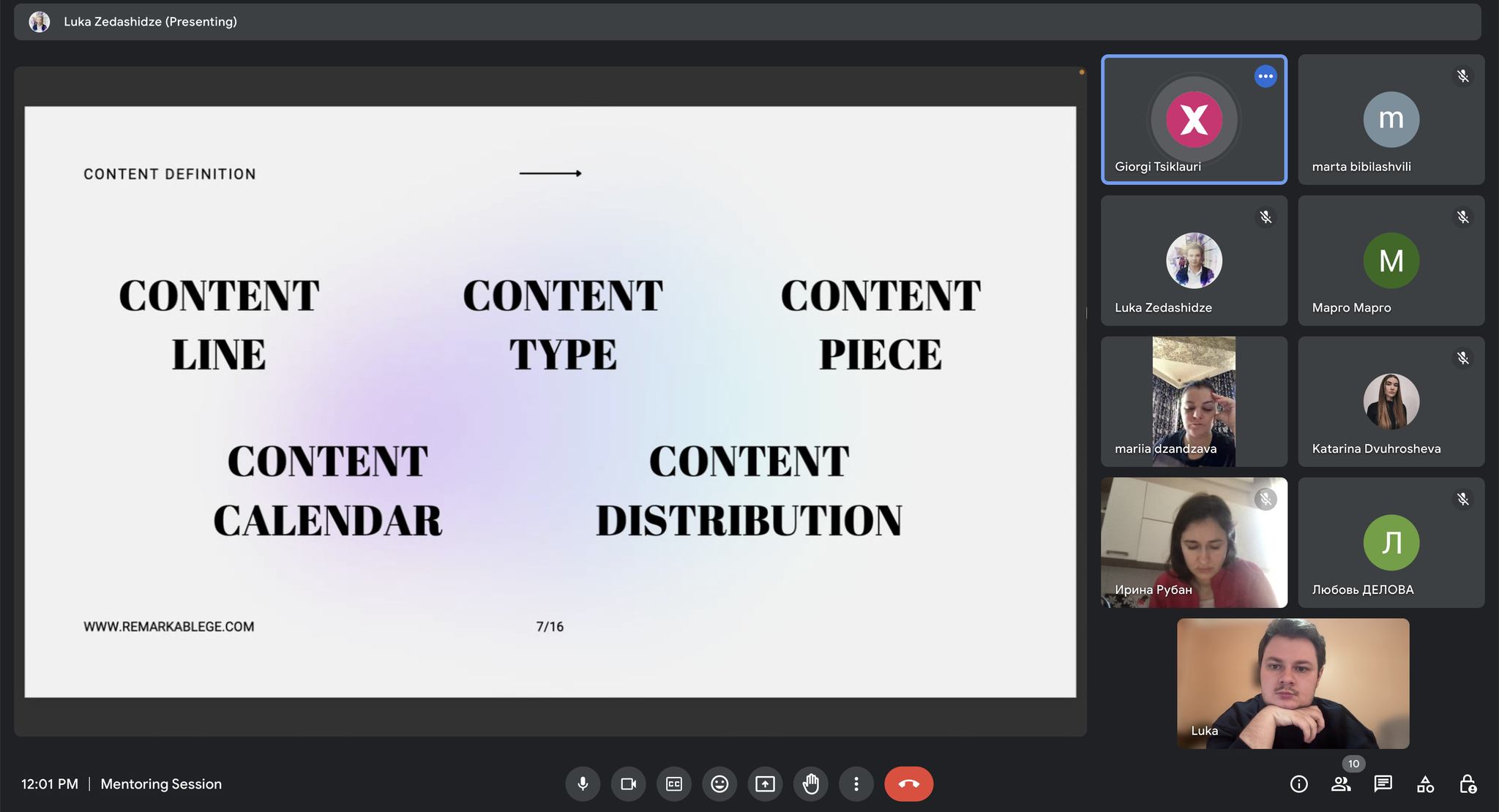Click Luka Zedashidze muted mic icon
Screen dimensions: 1499x812
tap(1266, 217)
